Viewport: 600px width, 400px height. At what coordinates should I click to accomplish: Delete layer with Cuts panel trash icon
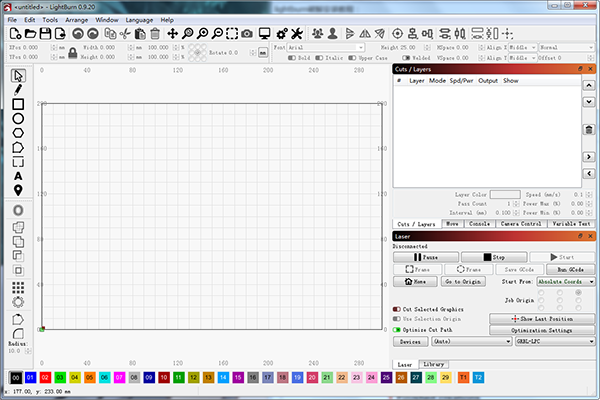pyautogui.click(x=589, y=129)
